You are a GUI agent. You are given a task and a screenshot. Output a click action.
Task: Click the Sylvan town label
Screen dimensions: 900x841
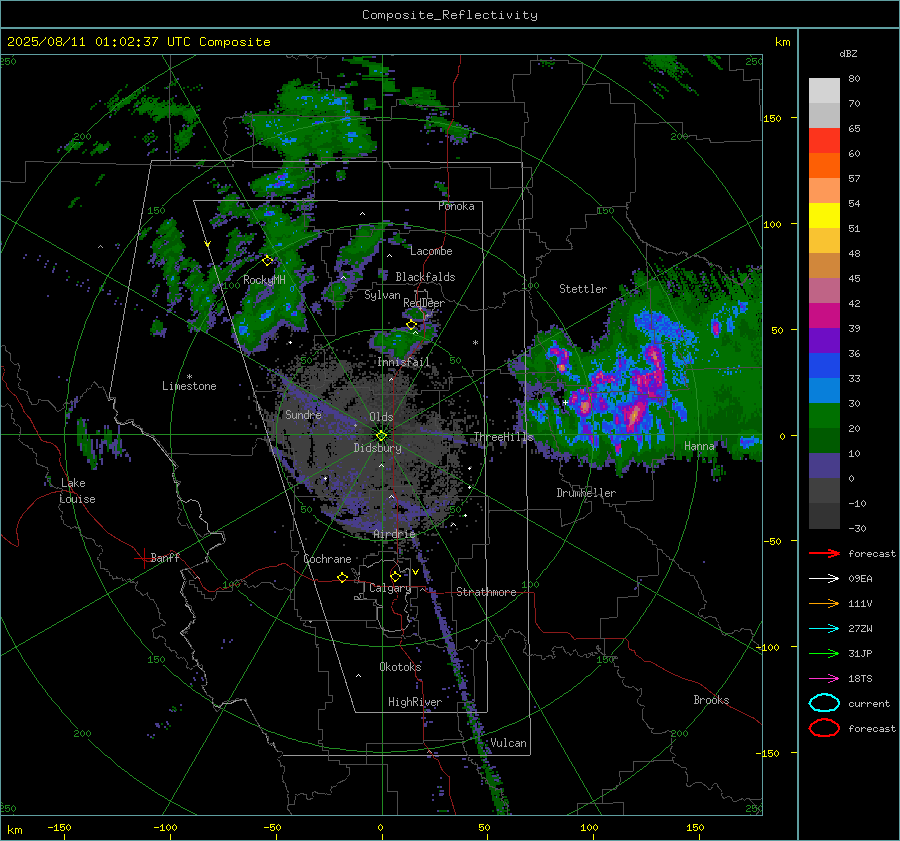(x=382, y=295)
